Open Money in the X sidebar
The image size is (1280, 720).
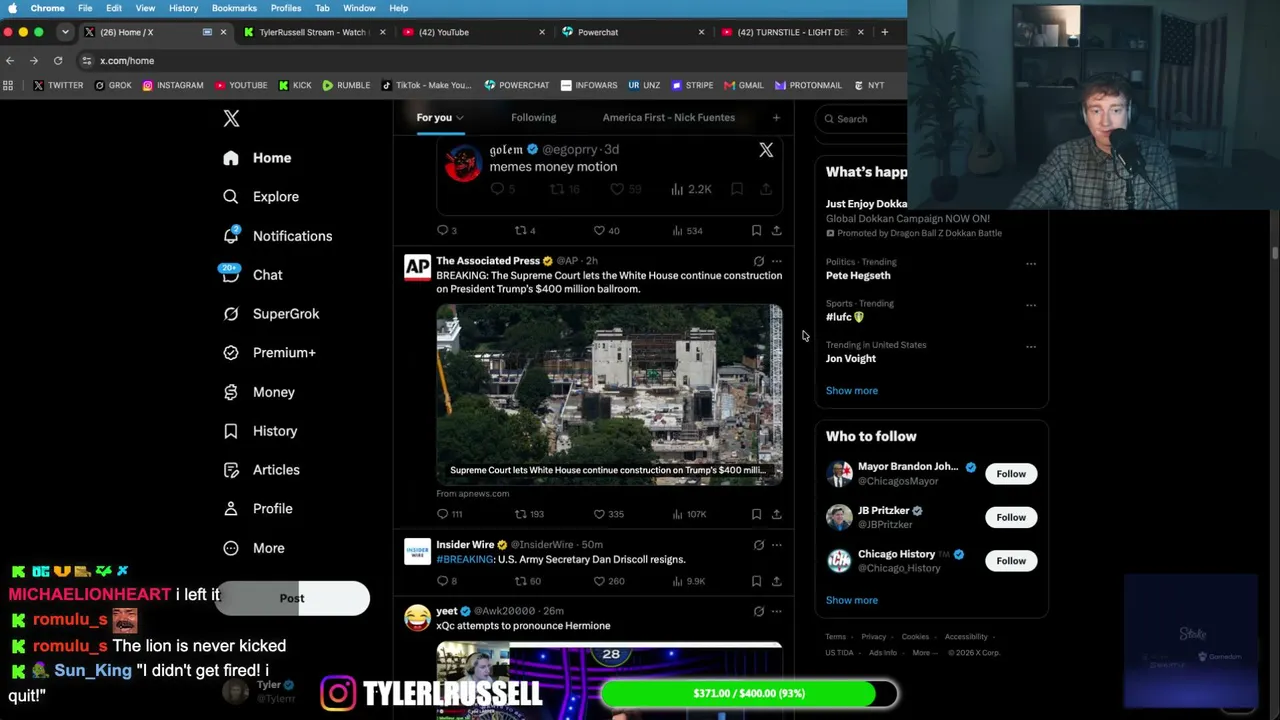pos(259,392)
